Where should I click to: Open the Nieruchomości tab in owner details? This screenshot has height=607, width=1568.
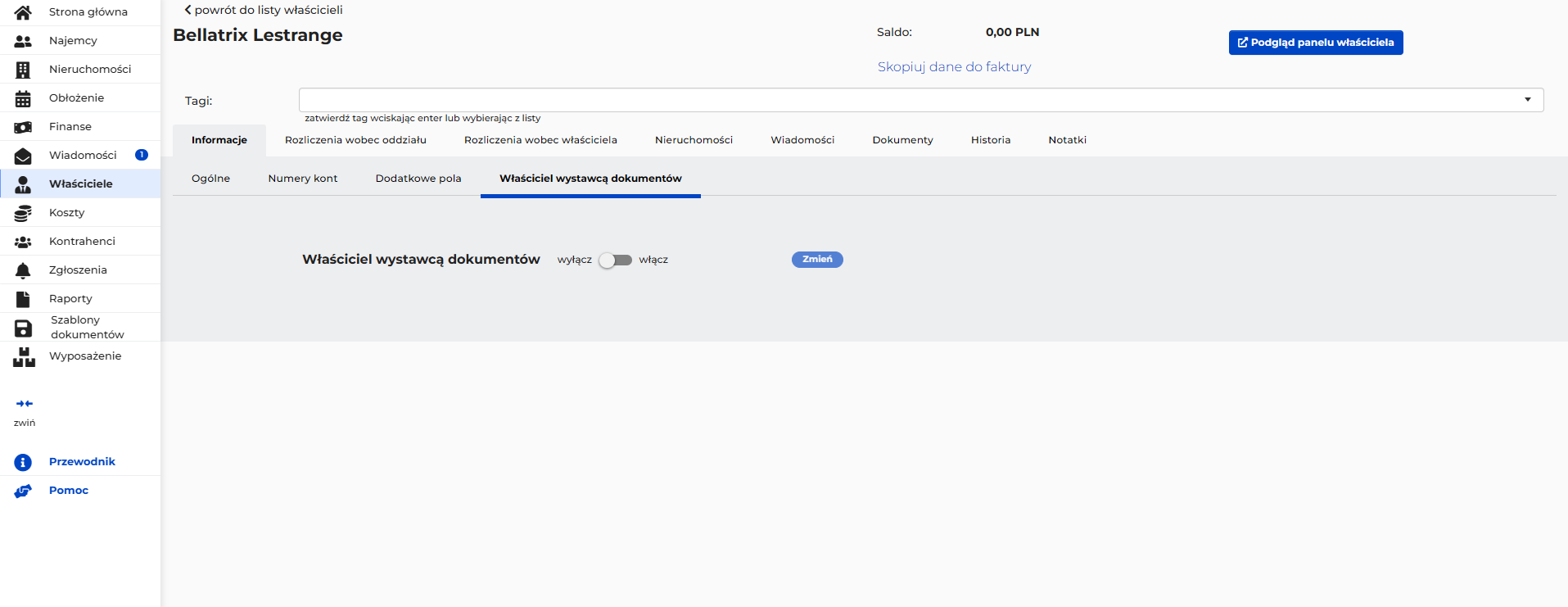pyautogui.click(x=694, y=140)
